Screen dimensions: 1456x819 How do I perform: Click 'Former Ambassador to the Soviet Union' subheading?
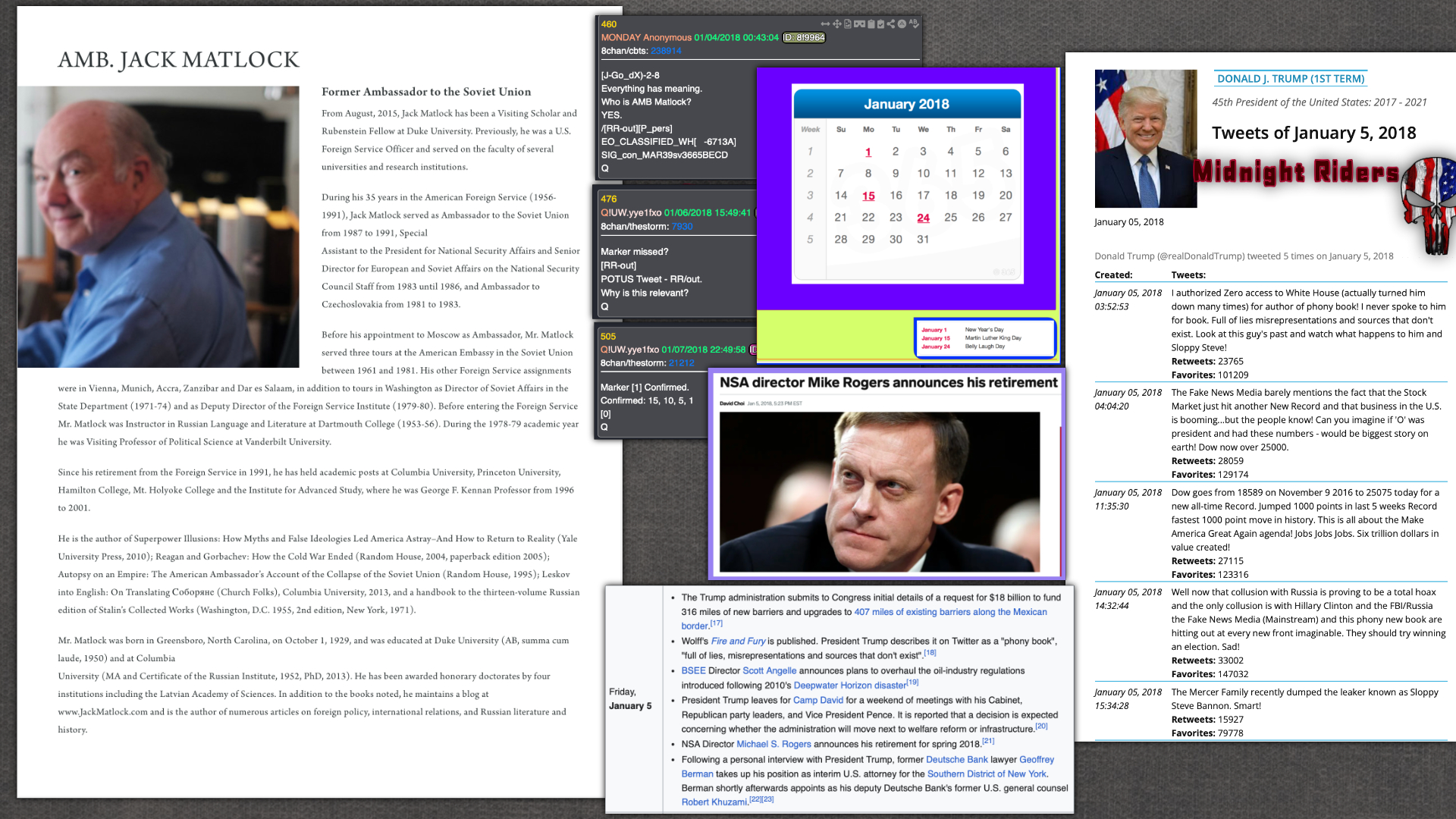426,92
